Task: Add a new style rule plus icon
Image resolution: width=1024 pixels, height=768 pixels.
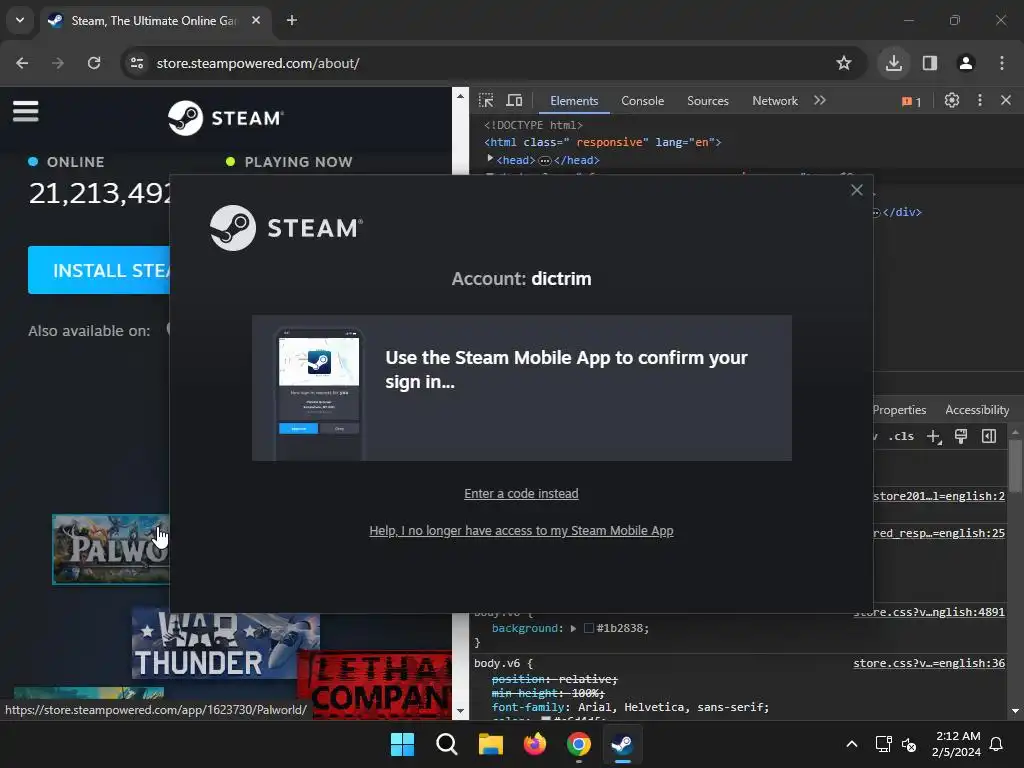Action: pyautogui.click(x=934, y=436)
